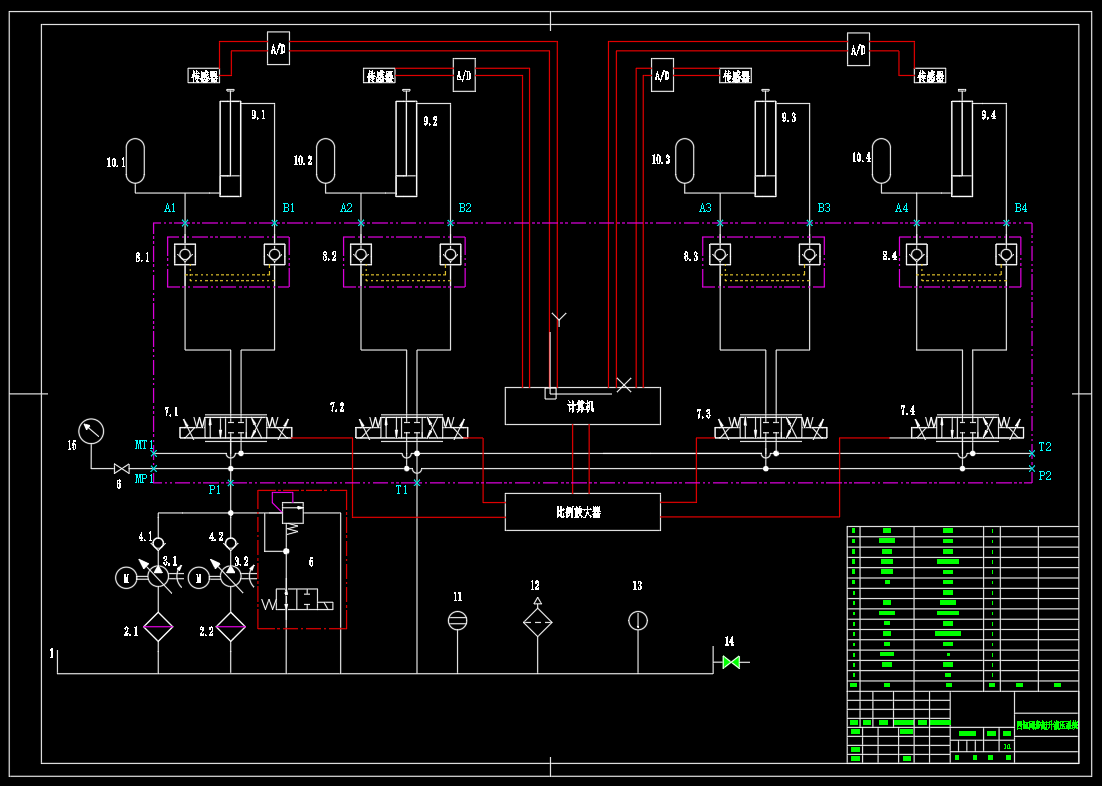Select directional valve 7.4 symbol
The height and width of the screenshot is (786, 1102).
(967, 427)
